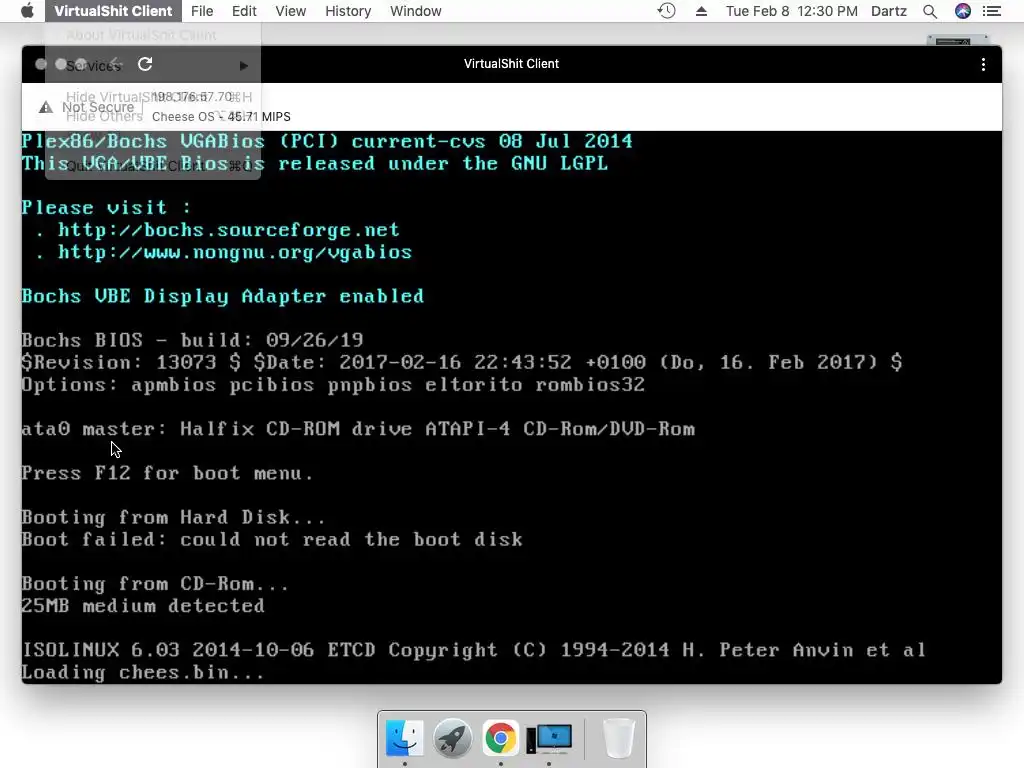
Task: Open Google Chrome from the Dock
Action: 500,738
